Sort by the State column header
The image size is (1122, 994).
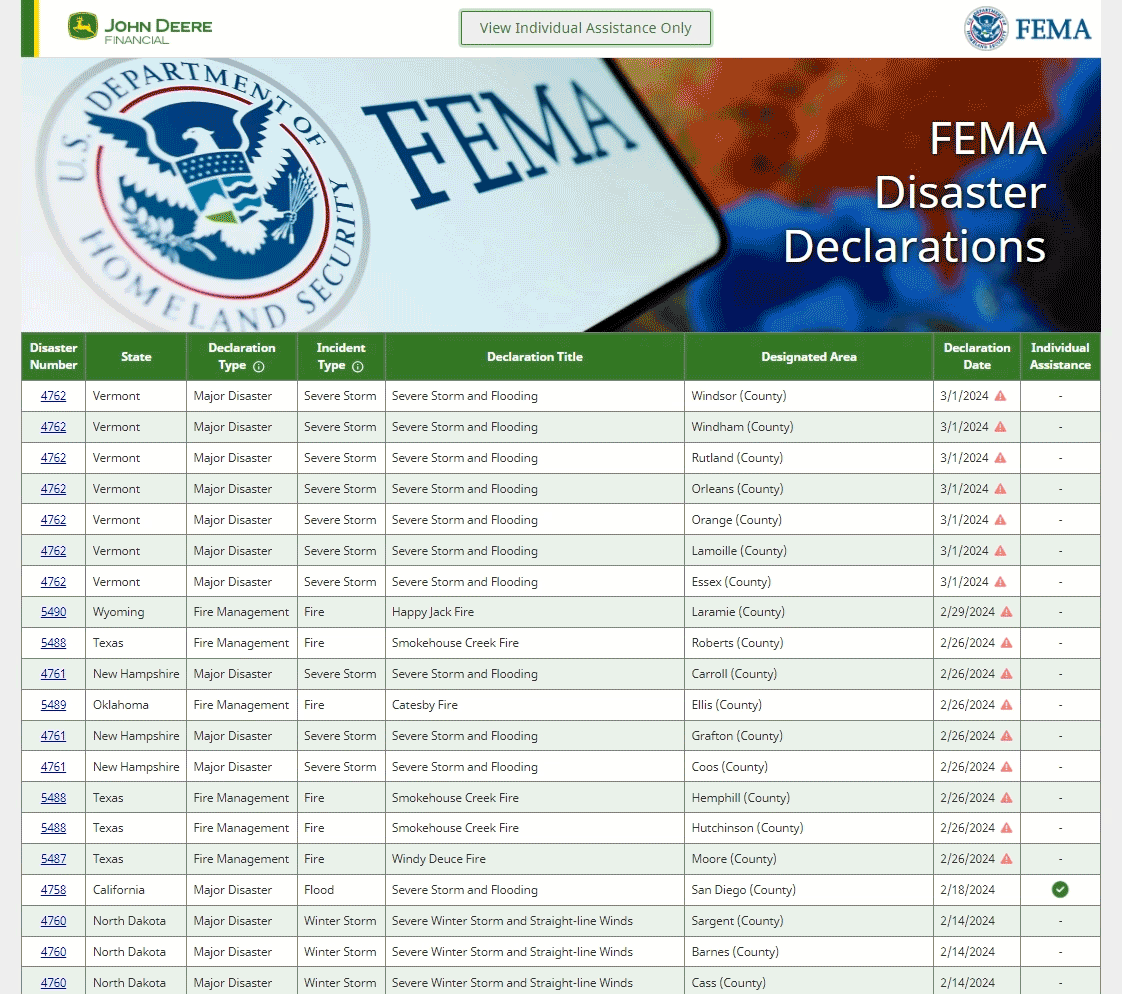(x=136, y=357)
